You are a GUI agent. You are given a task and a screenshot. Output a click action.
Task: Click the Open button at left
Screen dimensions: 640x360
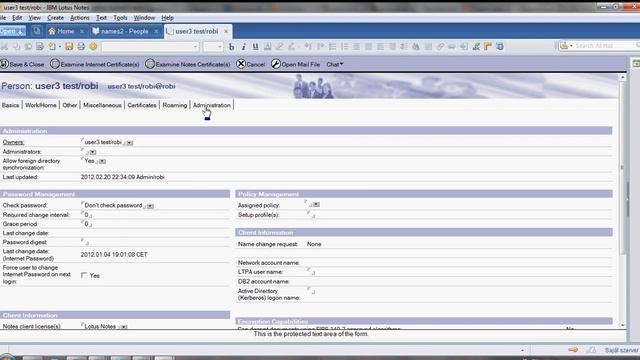[x=13, y=31]
